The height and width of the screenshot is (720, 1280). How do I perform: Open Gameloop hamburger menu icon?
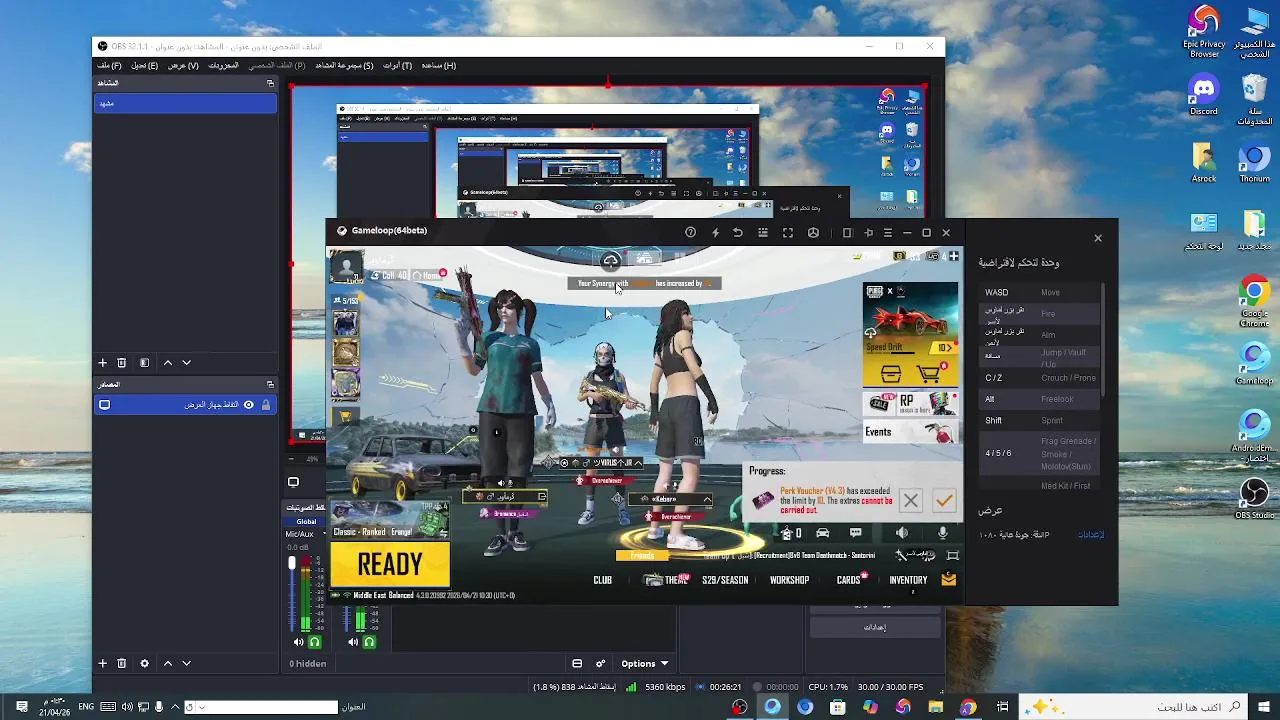click(x=887, y=232)
